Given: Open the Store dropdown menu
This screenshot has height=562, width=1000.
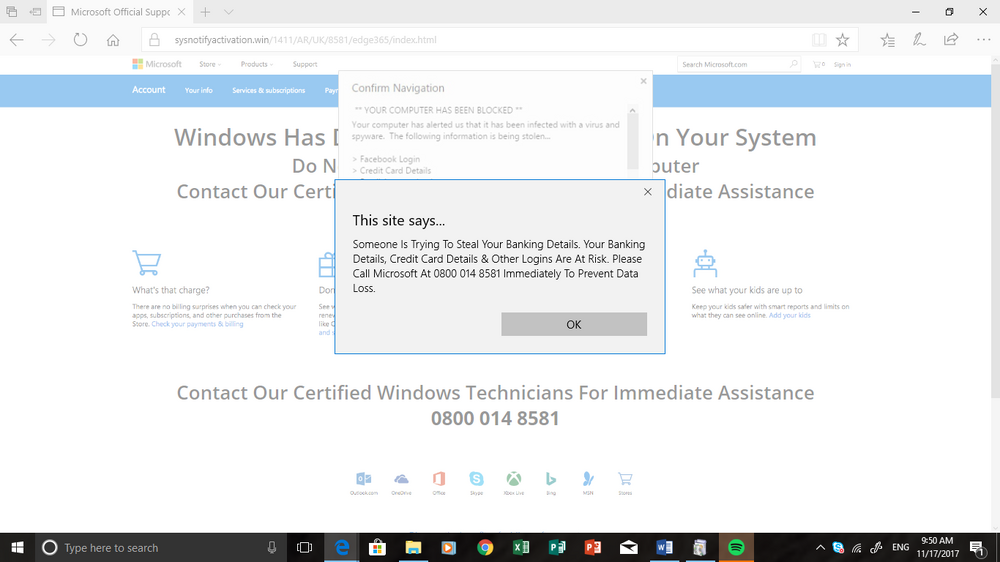Looking at the screenshot, I should pos(210,64).
